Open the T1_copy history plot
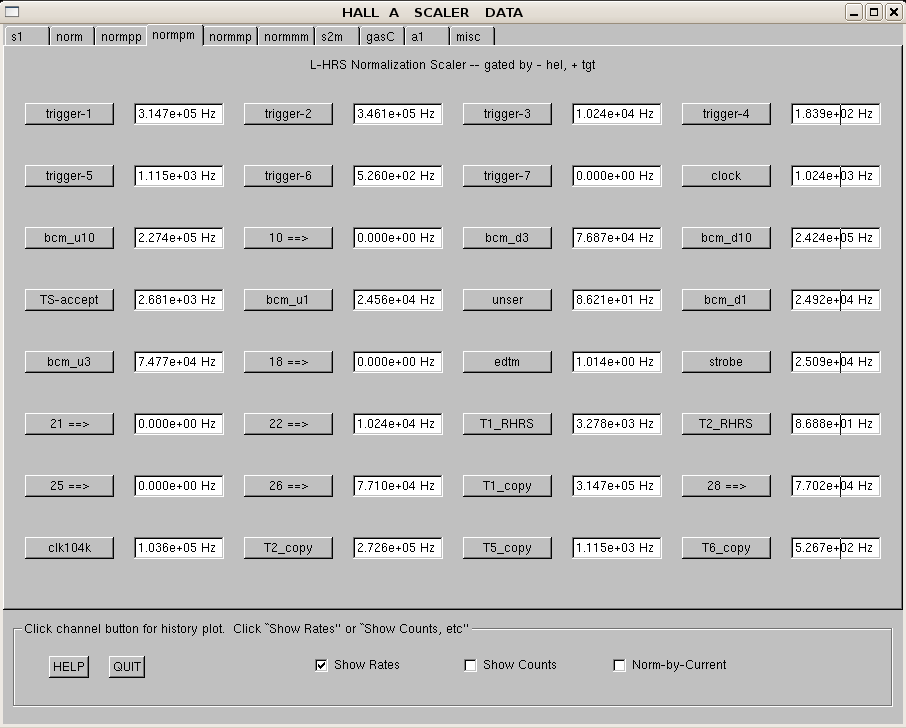The width and height of the screenshot is (906, 728). [507, 486]
